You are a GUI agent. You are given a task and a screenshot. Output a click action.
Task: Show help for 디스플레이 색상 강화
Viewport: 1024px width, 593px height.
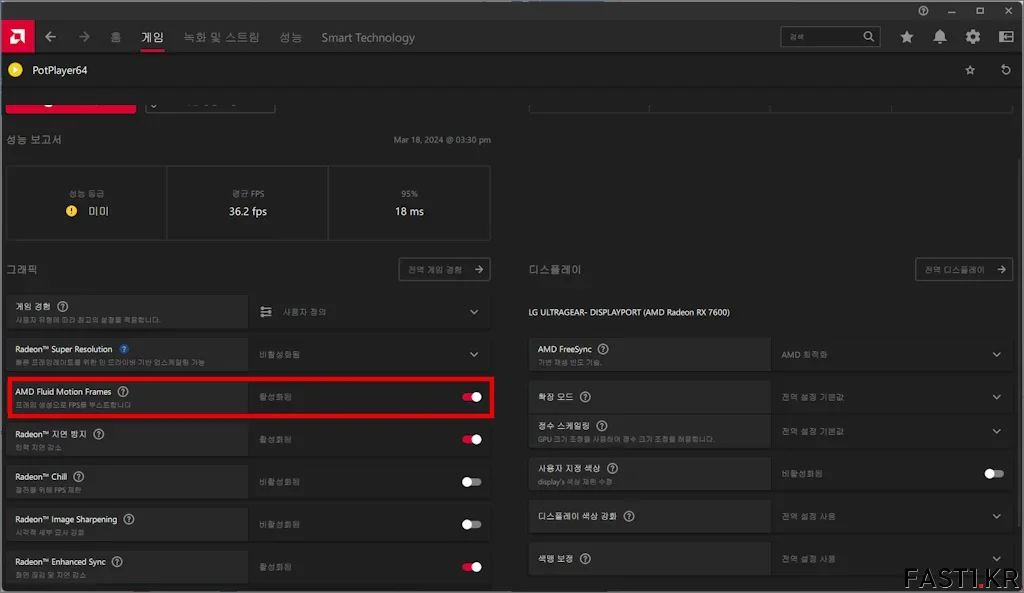tap(628, 517)
